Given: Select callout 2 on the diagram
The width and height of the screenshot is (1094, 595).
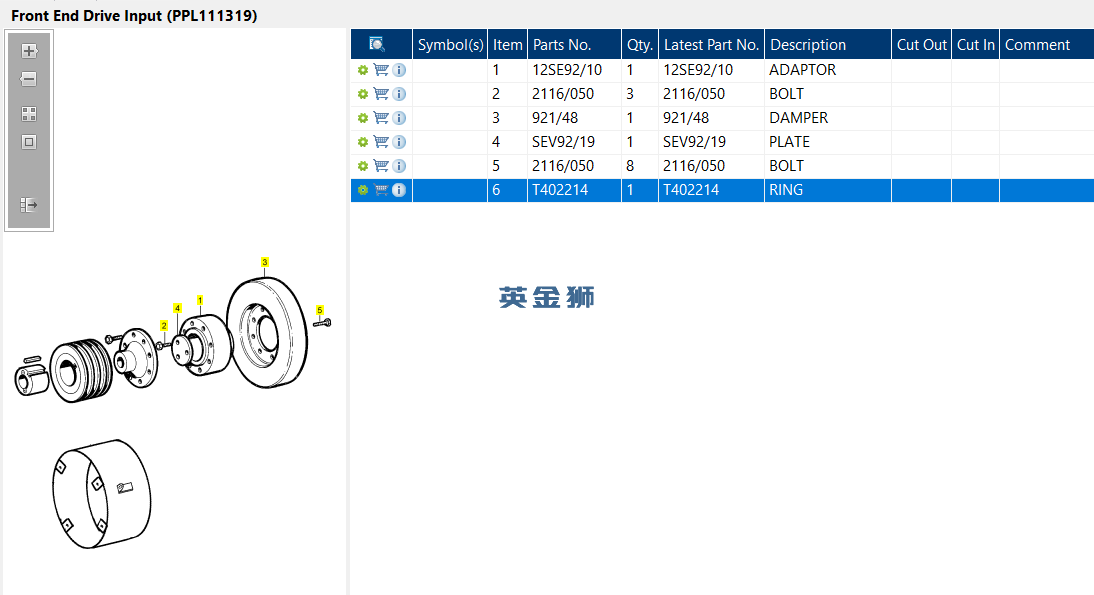Looking at the screenshot, I should pos(164,326).
